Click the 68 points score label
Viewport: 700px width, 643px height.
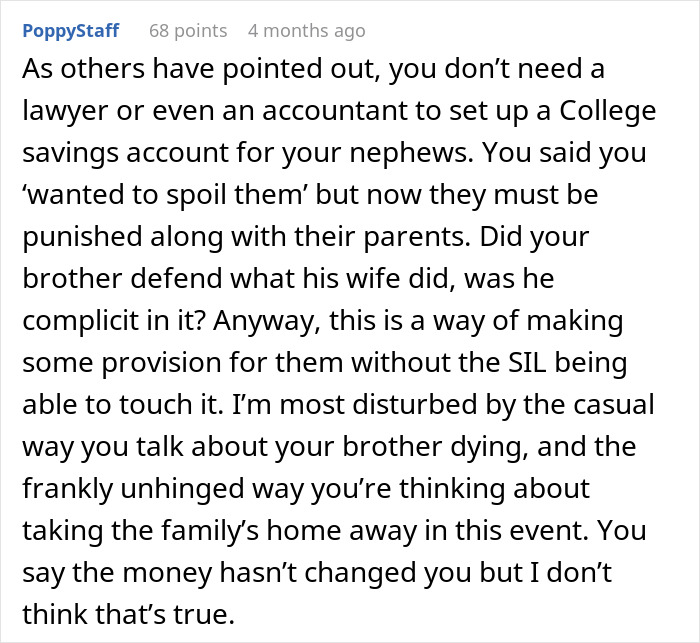[188, 31]
